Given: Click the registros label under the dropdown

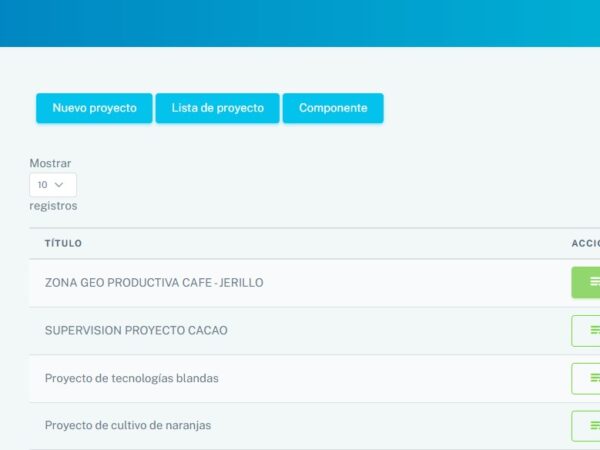Looking at the screenshot, I should [53, 206].
